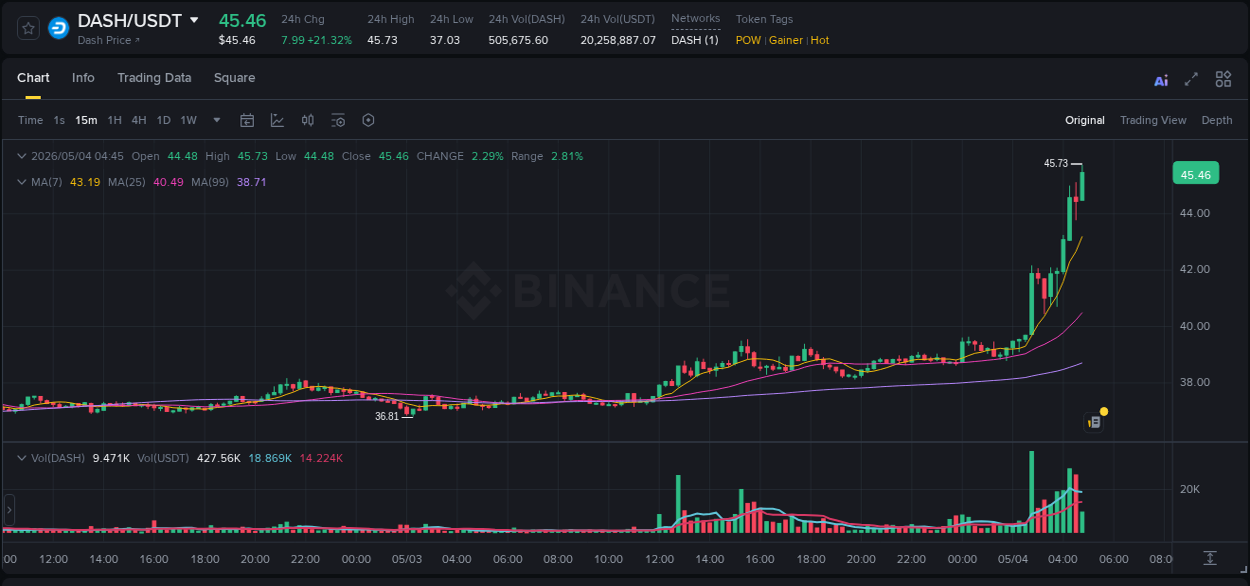Select the 1D interval
The width and height of the screenshot is (1250, 586).
163,120
